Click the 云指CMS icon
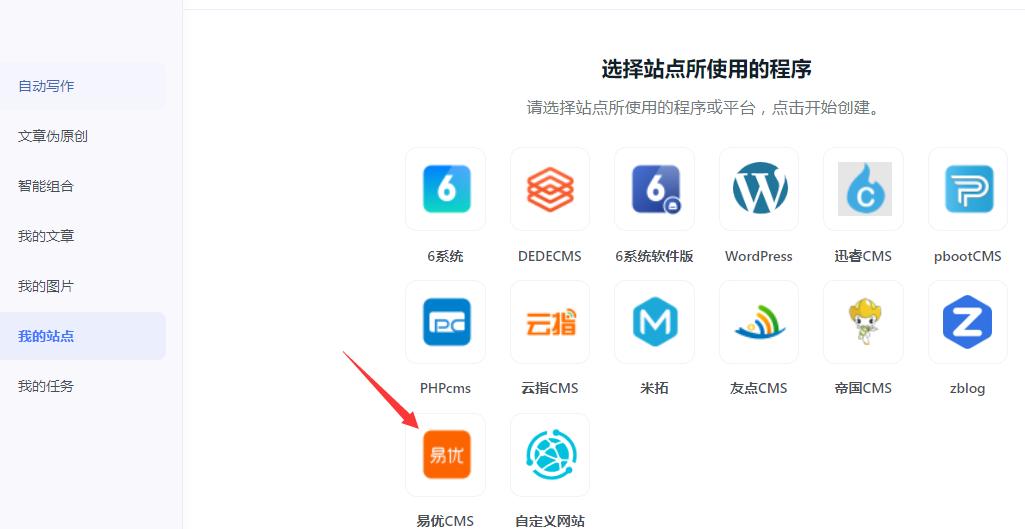The width and height of the screenshot is (1025, 529). pyautogui.click(x=550, y=322)
